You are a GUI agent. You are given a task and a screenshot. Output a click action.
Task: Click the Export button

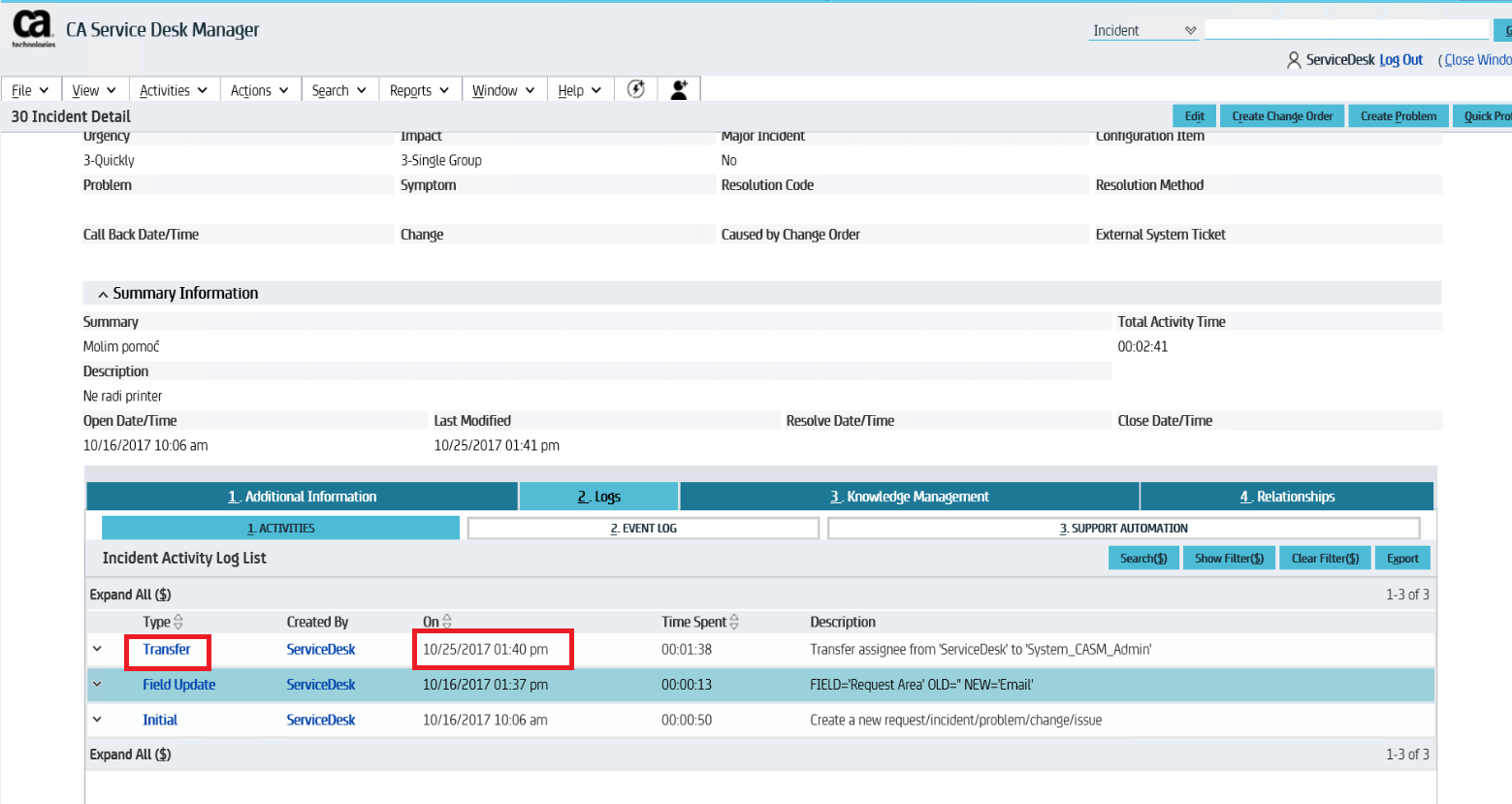pyautogui.click(x=1402, y=558)
